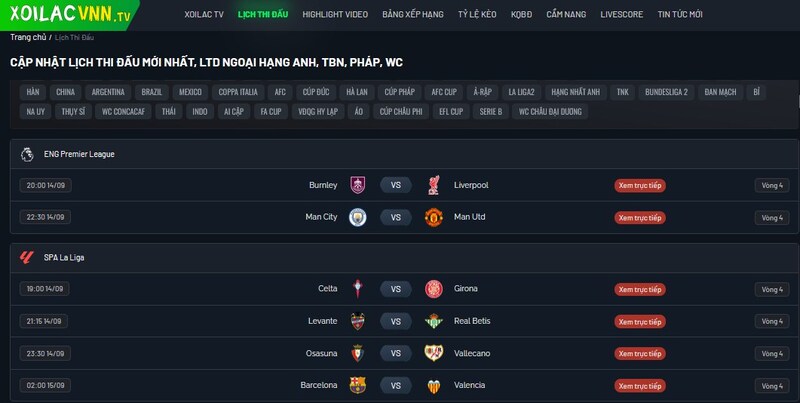Open the XOILACVNN.TV site logo
The height and width of the screenshot is (403, 800).
pyautogui.click(x=70, y=14)
